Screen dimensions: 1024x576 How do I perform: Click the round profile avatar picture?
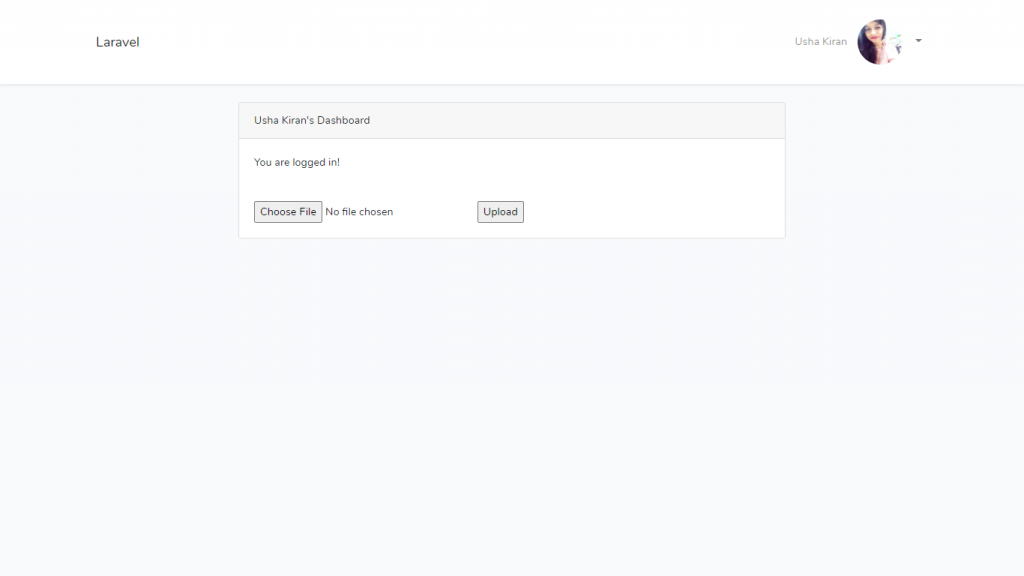[880, 42]
